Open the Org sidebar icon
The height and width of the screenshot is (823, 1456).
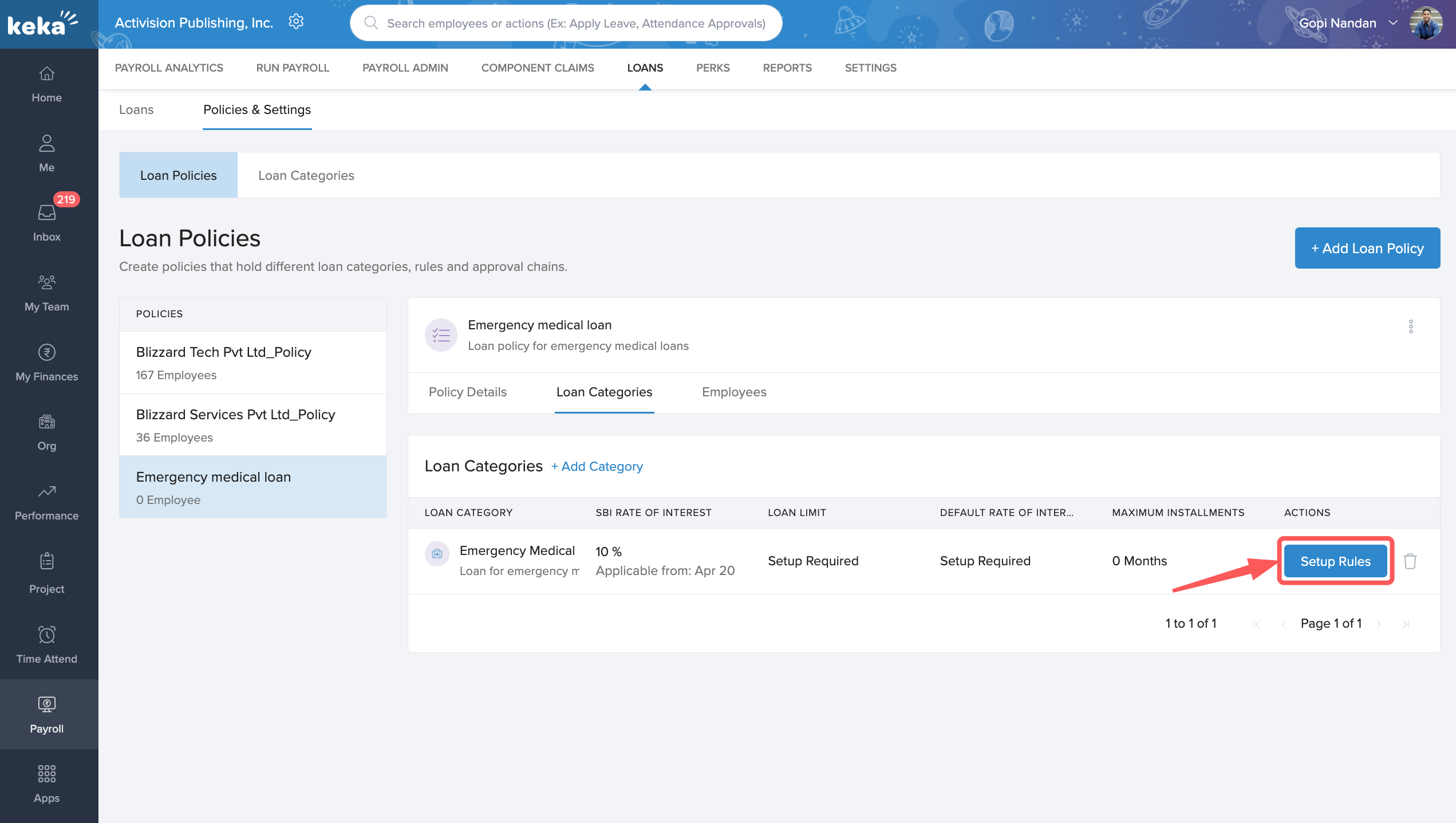(x=46, y=432)
